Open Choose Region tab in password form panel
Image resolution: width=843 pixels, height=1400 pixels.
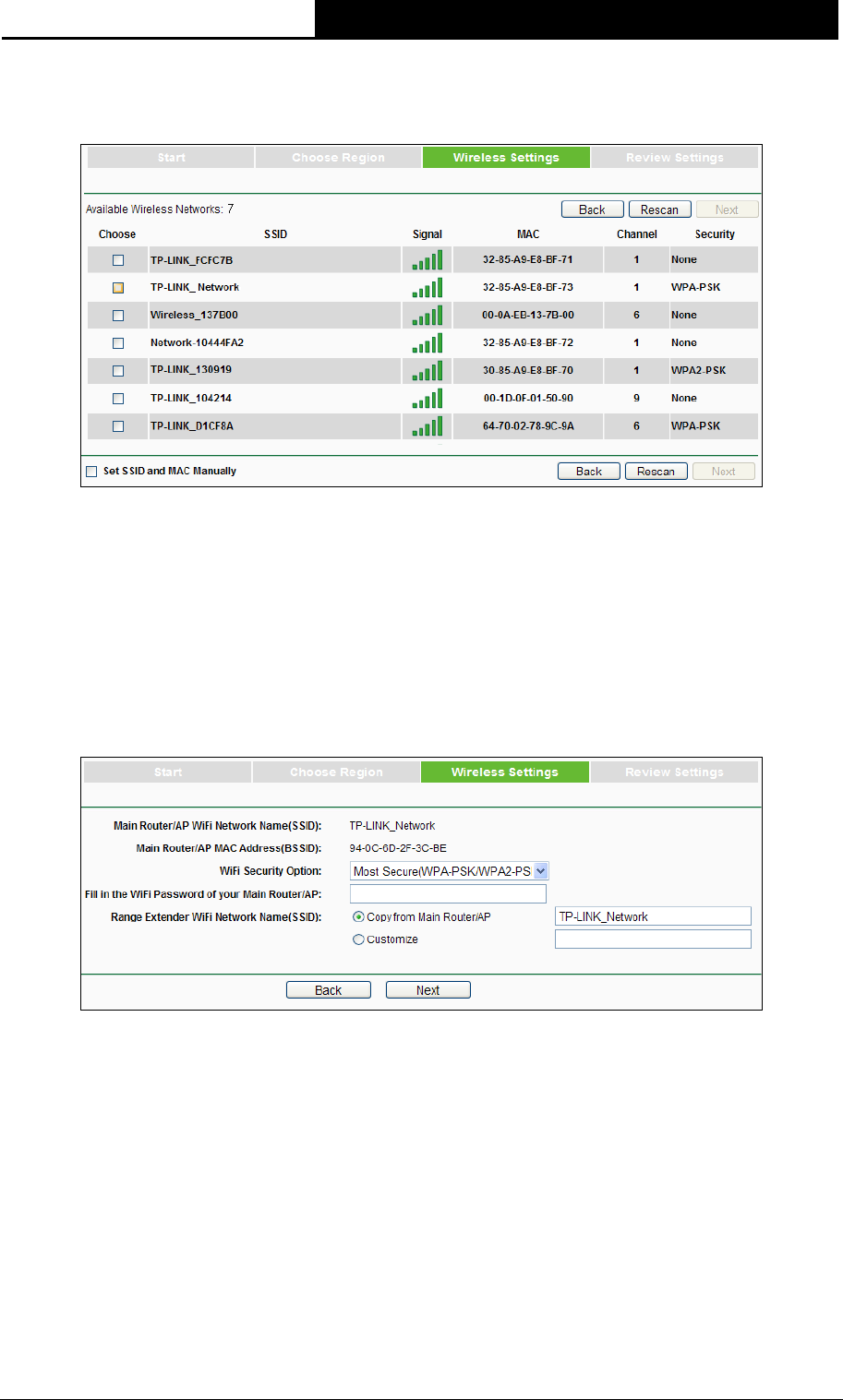tap(336, 772)
